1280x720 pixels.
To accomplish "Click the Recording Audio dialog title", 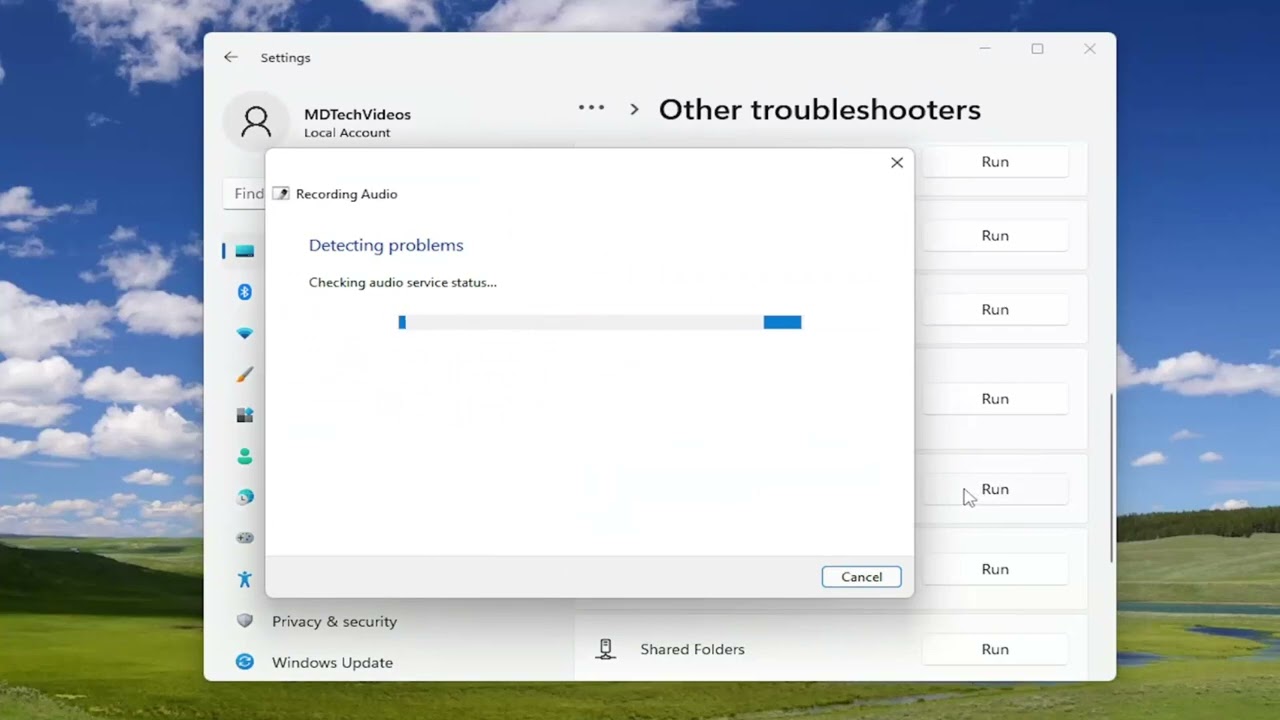I will [x=346, y=194].
